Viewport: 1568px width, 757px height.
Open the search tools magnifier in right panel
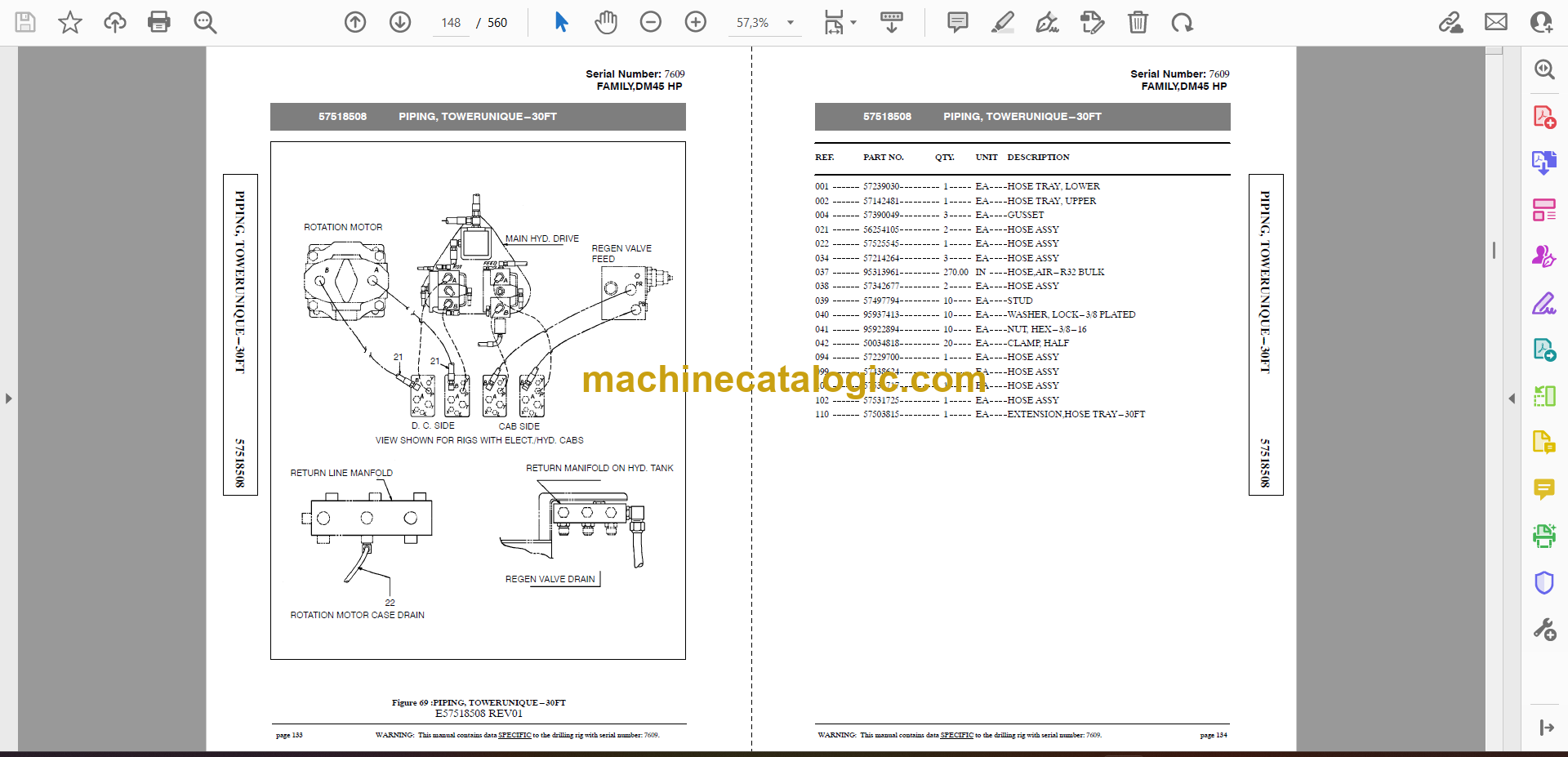pyautogui.click(x=1544, y=69)
